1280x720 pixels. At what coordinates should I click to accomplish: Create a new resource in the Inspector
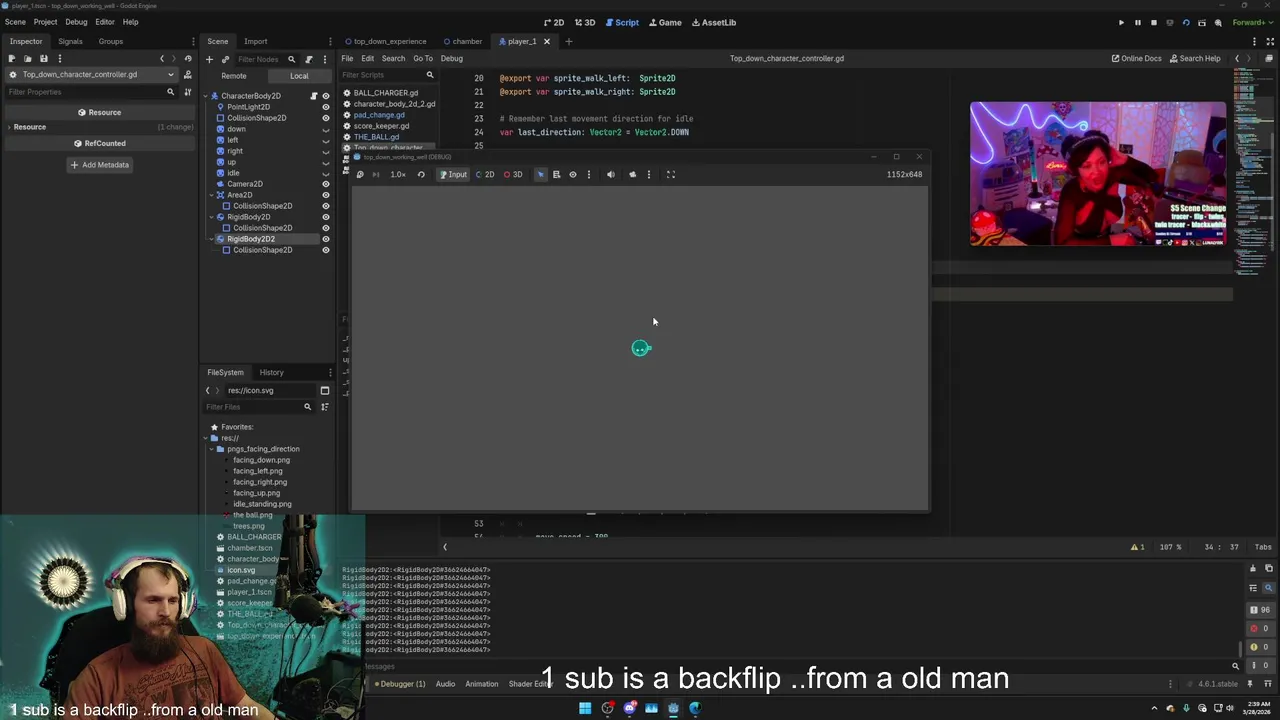point(11,58)
